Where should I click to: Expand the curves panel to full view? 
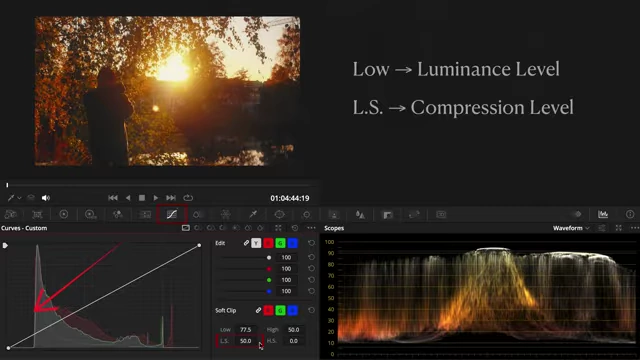[278, 228]
